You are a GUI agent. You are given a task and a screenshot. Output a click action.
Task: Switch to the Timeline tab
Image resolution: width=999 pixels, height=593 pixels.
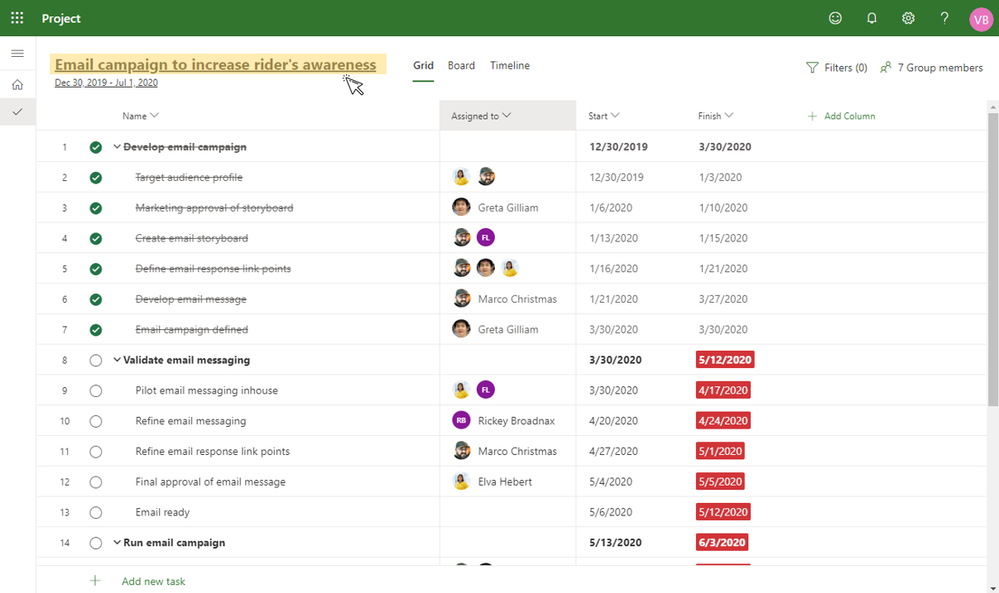[510, 66]
